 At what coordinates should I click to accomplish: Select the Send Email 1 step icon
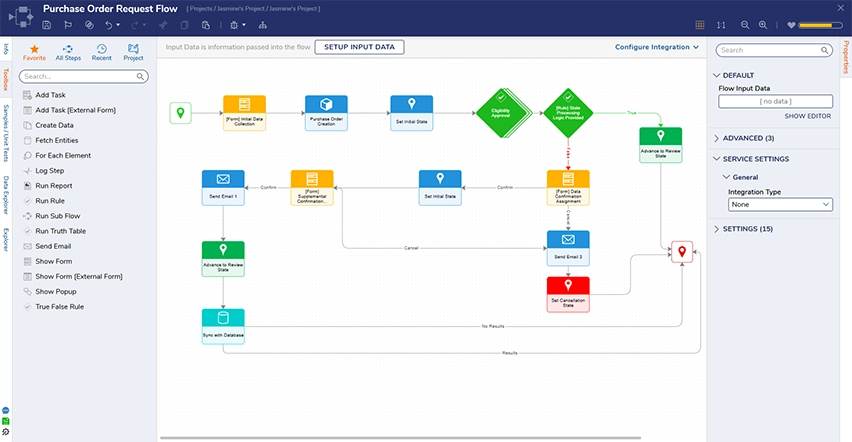click(x=223, y=180)
